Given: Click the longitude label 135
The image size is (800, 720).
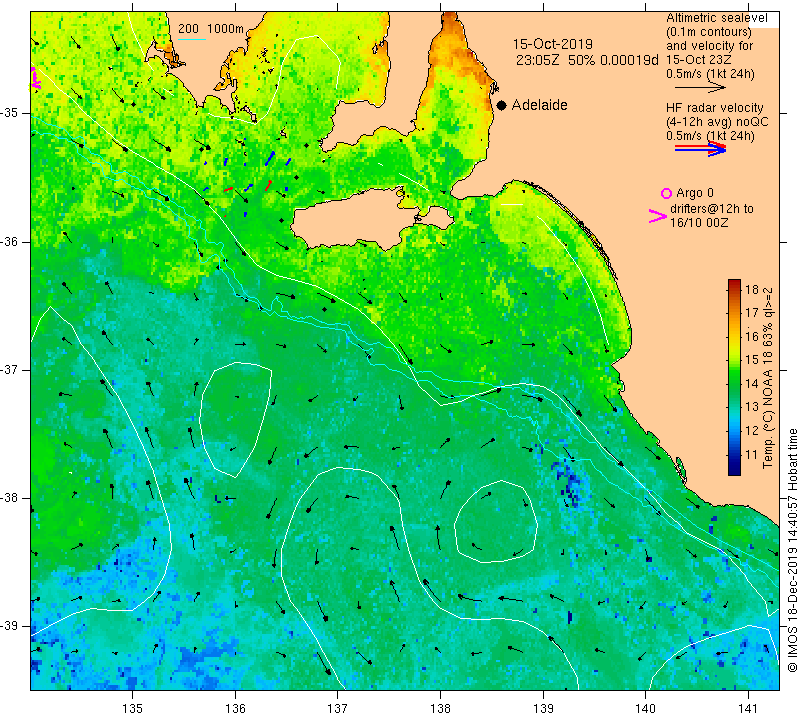Looking at the screenshot, I should [133, 708].
